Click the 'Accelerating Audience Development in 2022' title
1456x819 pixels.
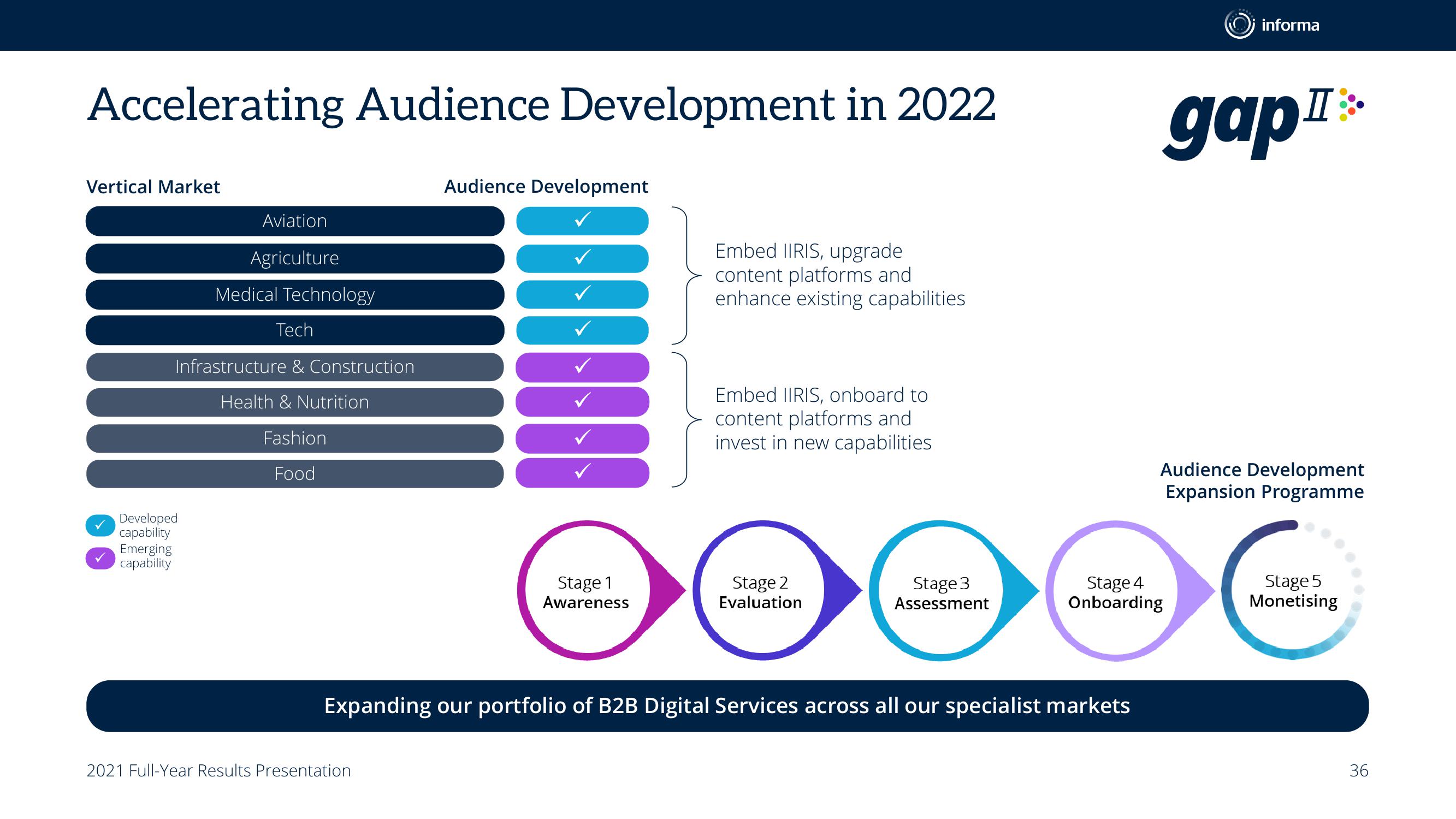pyautogui.click(x=541, y=106)
